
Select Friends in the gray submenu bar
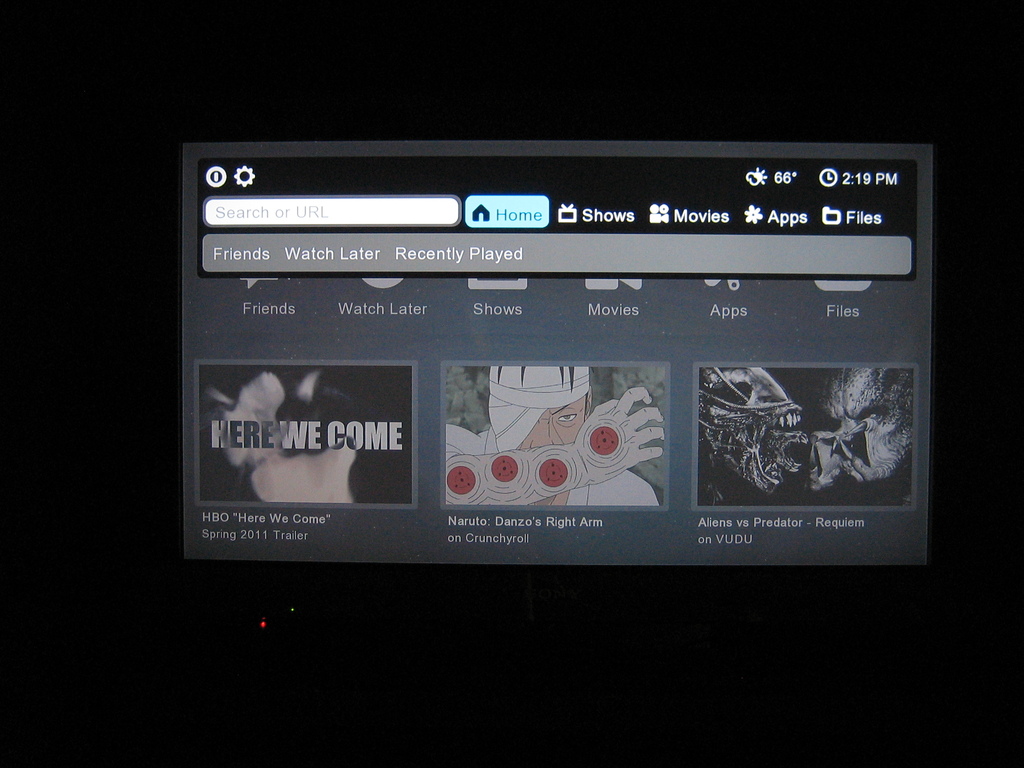pyautogui.click(x=241, y=253)
